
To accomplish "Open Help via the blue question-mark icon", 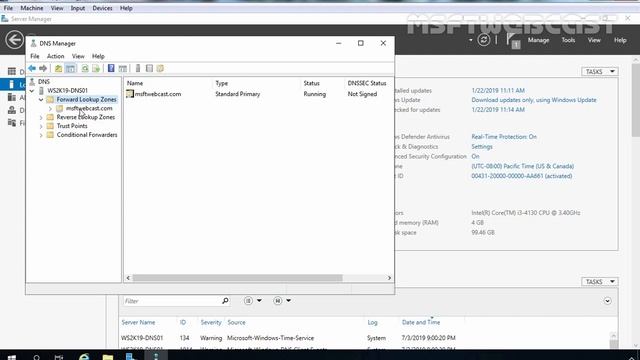I will click(111, 68).
